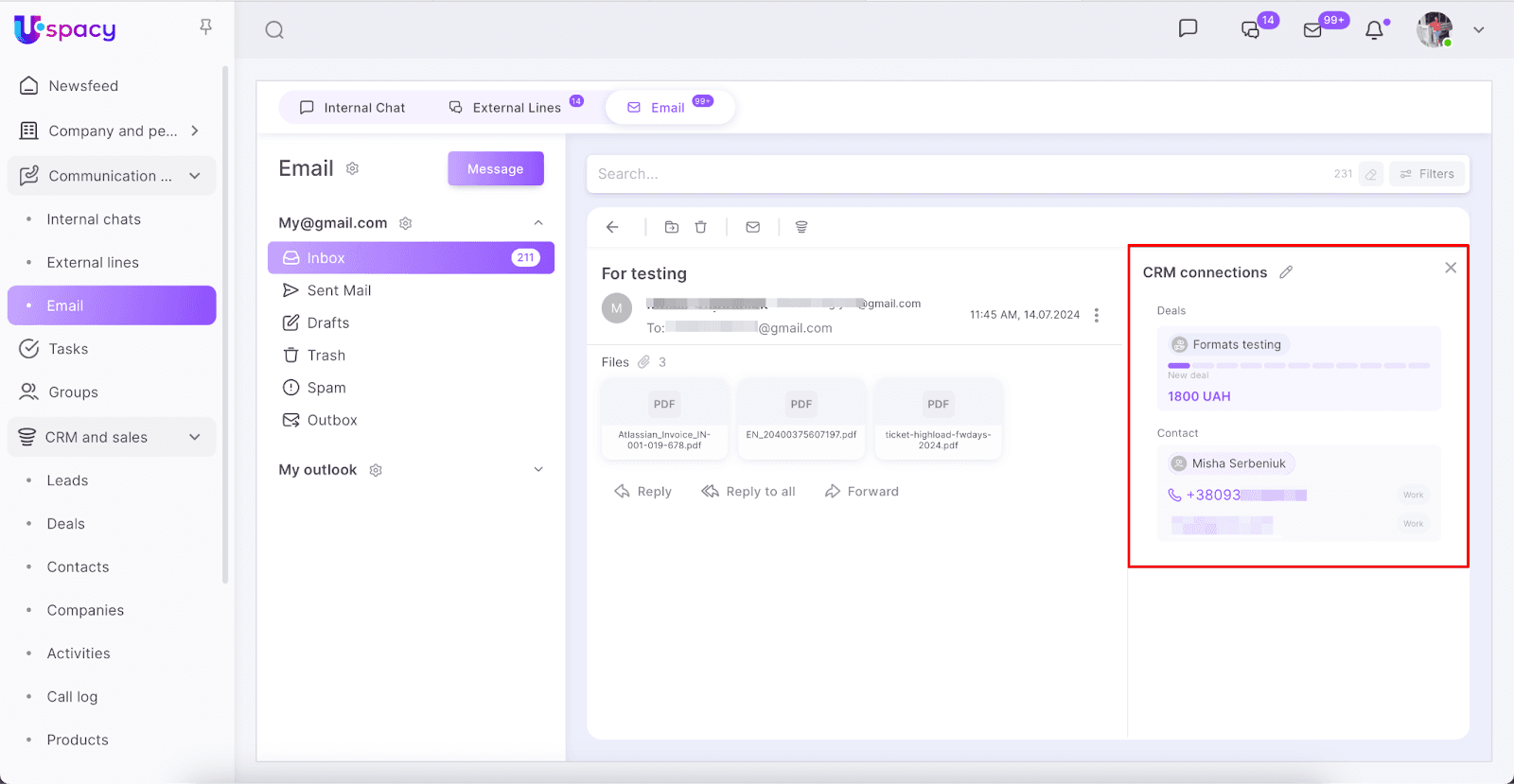
Task: Switch to the Internal Chat tab
Action: coord(352,108)
